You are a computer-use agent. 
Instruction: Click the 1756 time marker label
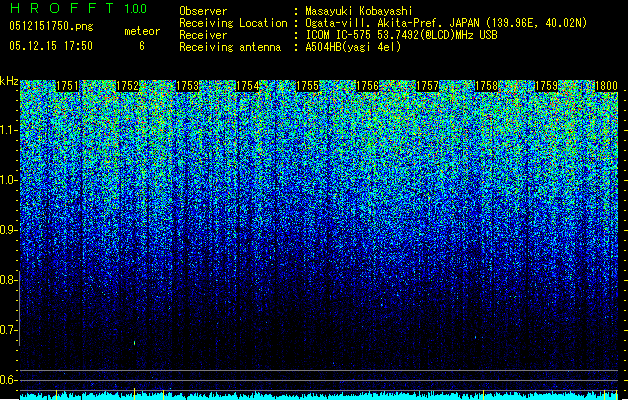[x=368, y=86]
